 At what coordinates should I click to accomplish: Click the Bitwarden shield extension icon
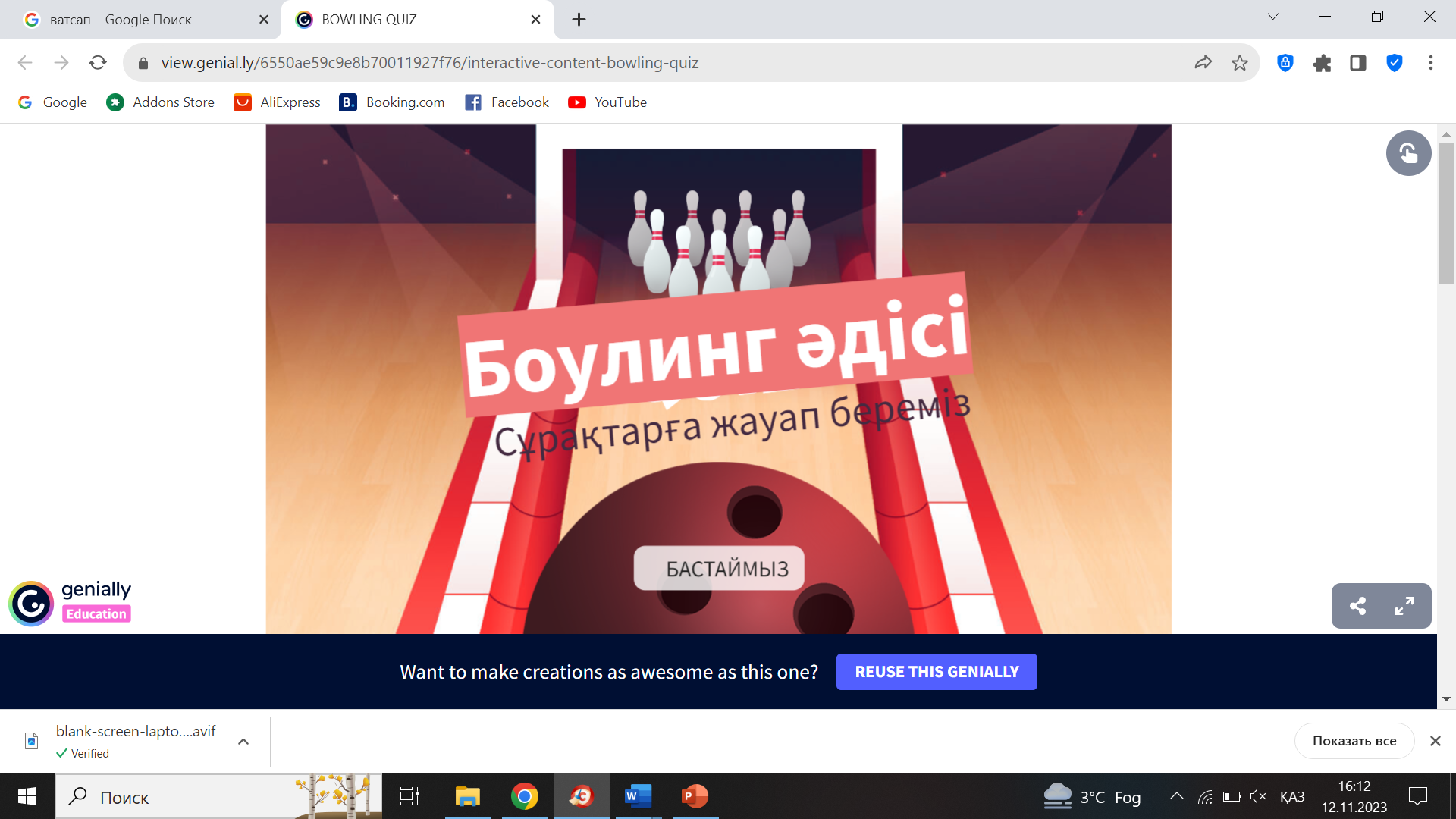pyautogui.click(x=1285, y=63)
